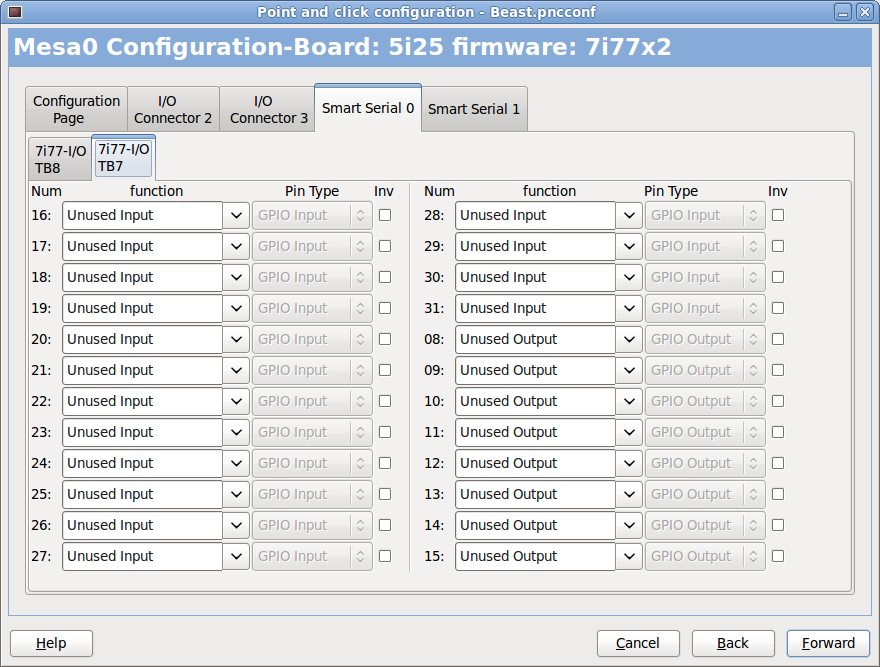Screen dimensions: 880x667
Task: Check the Inv box for pin 08
Action: 778,339
